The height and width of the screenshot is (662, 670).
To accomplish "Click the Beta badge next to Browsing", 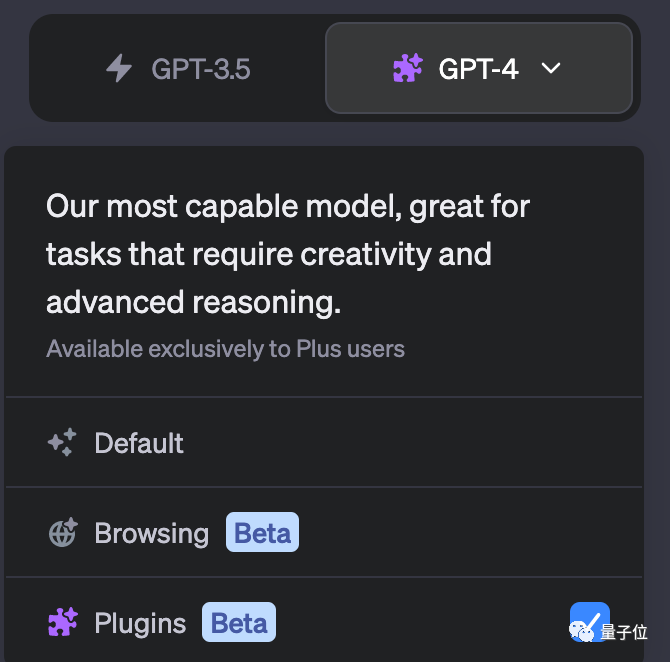I will pos(262,533).
